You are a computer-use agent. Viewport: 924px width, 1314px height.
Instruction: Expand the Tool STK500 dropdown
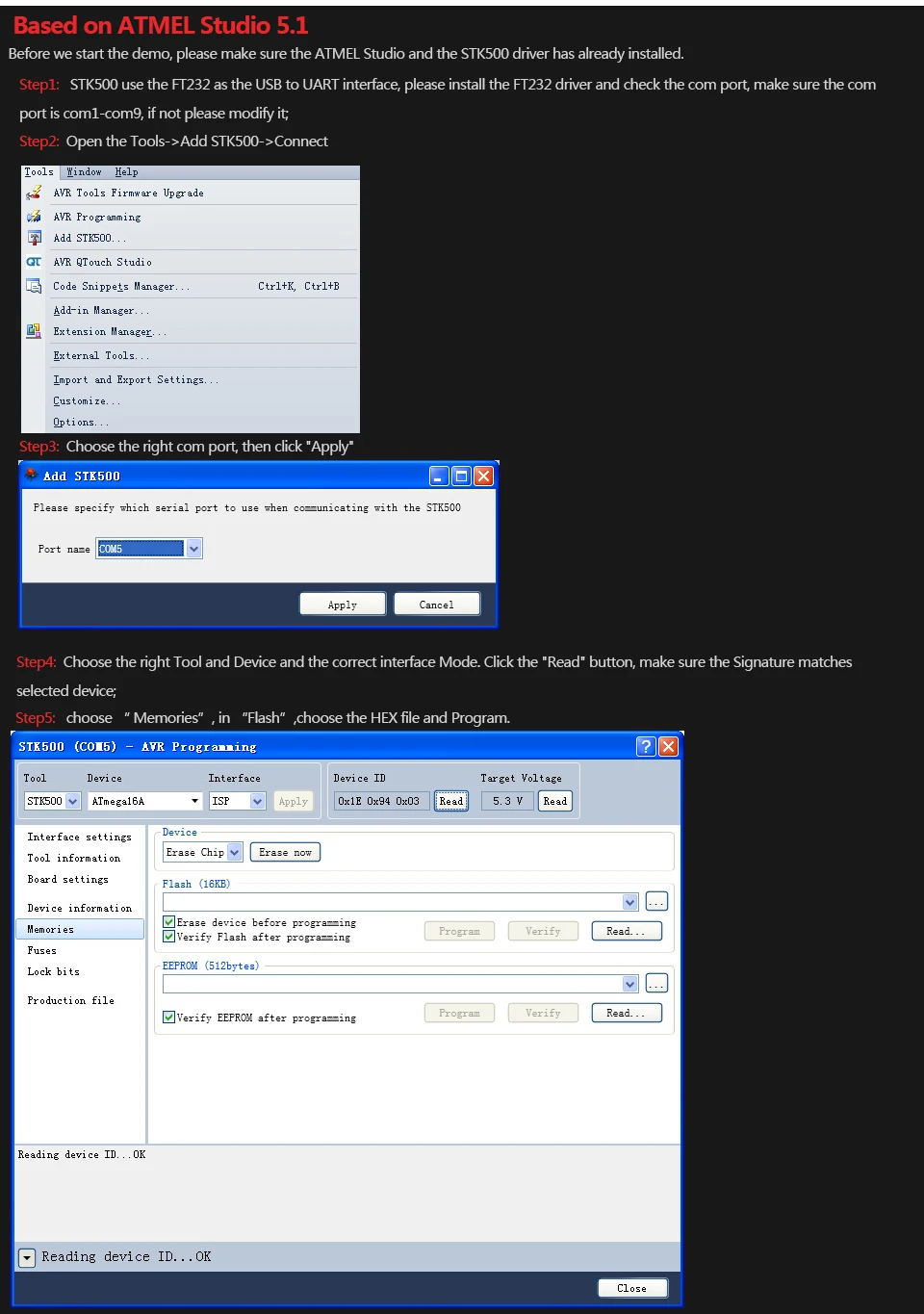coord(72,801)
